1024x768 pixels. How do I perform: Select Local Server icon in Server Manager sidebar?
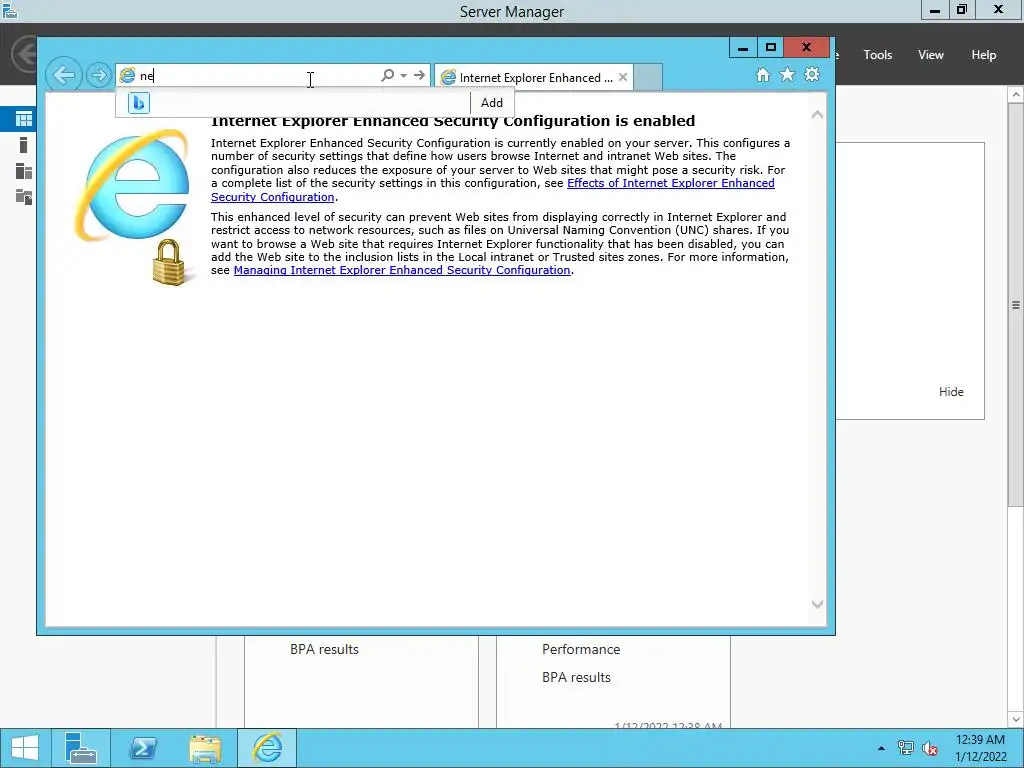pyautogui.click(x=24, y=145)
